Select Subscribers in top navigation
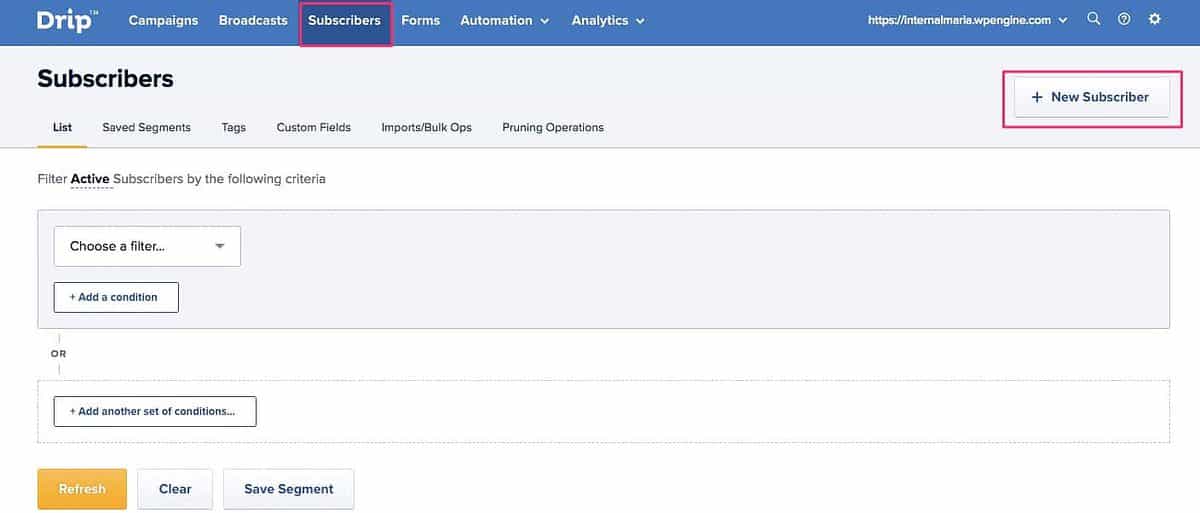This screenshot has width=1200, height=513. pos(345,21)
